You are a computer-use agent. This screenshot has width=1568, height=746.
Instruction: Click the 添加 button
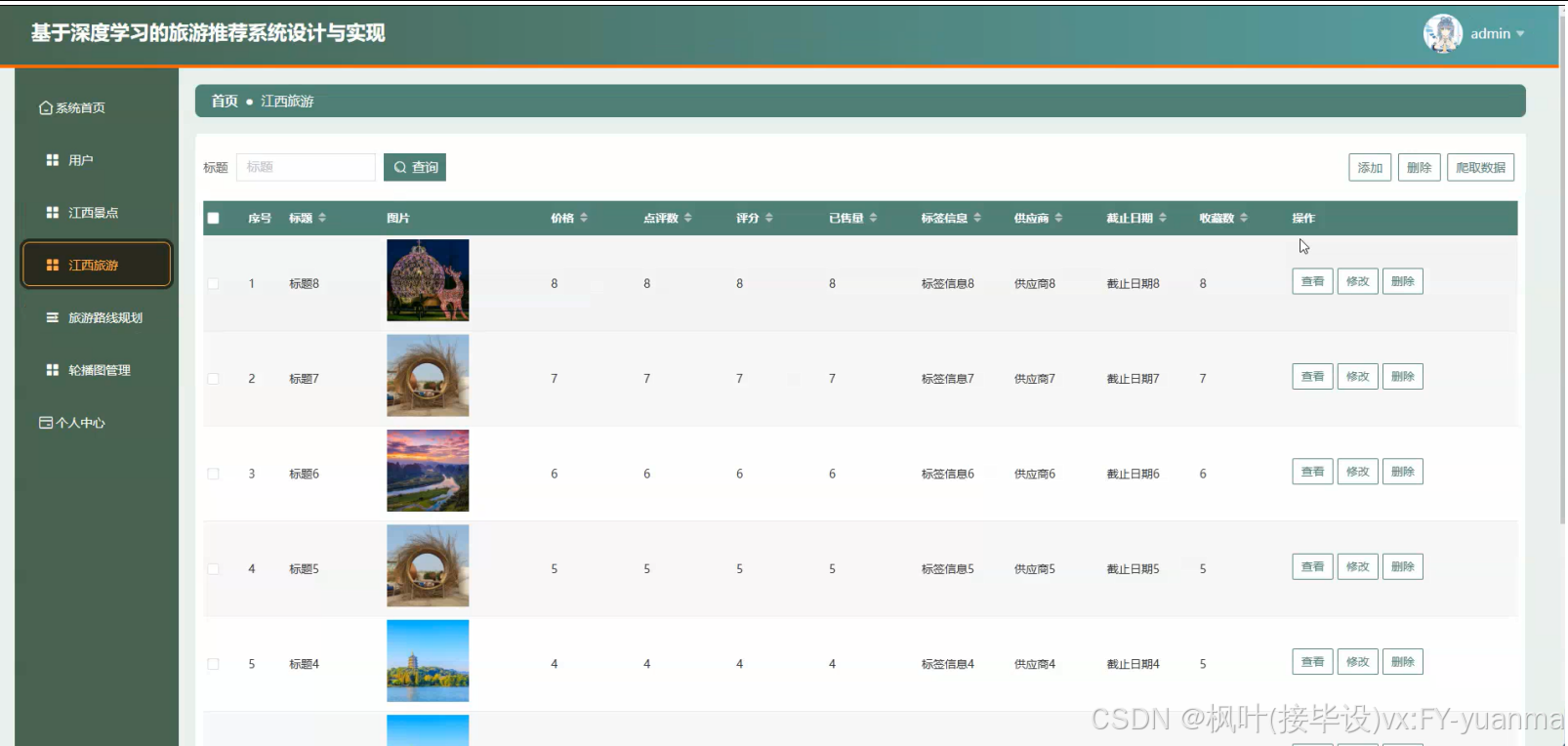tap(1370, 168)
